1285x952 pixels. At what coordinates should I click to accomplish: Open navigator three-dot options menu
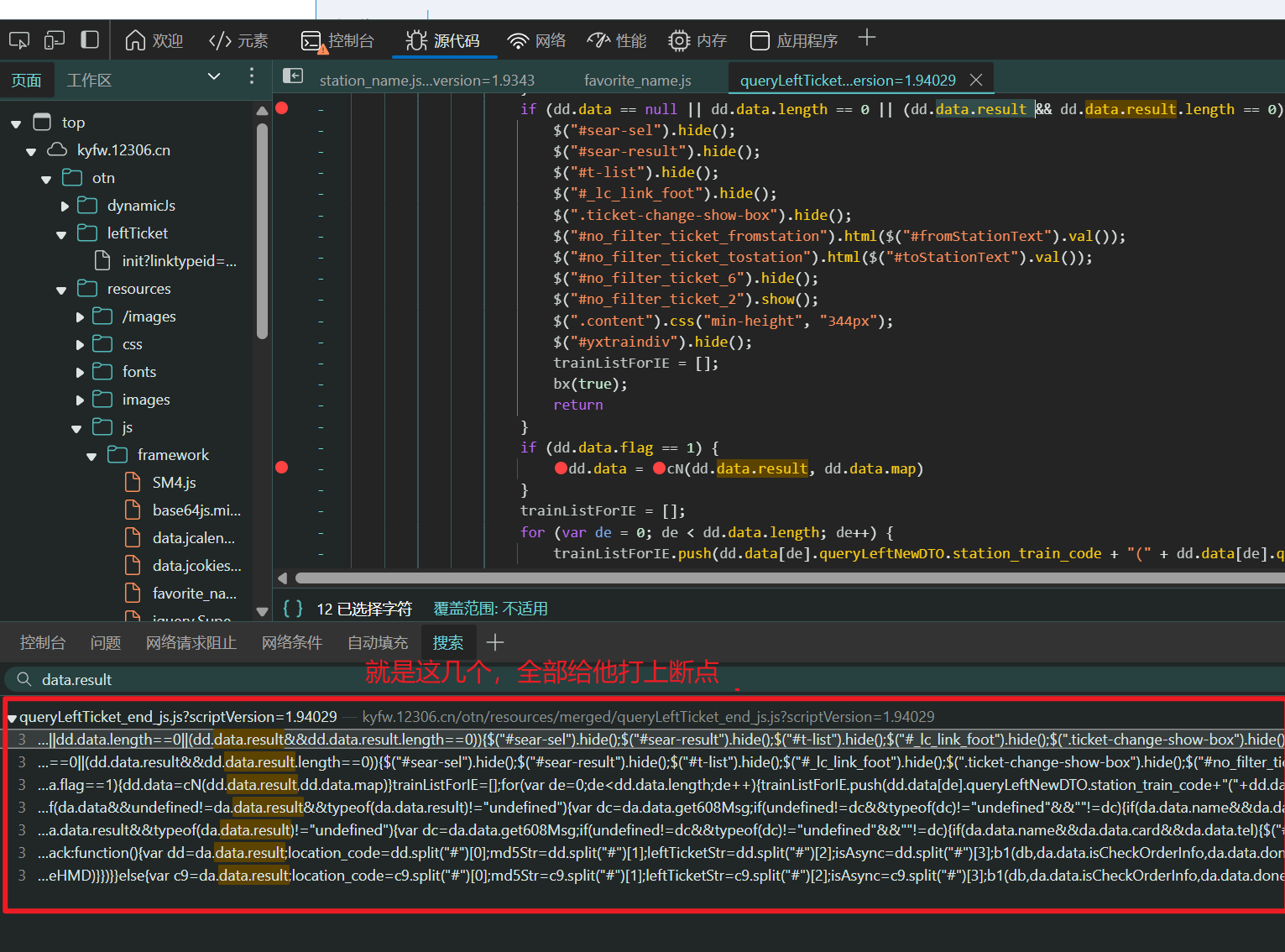(x=252, y=76)
